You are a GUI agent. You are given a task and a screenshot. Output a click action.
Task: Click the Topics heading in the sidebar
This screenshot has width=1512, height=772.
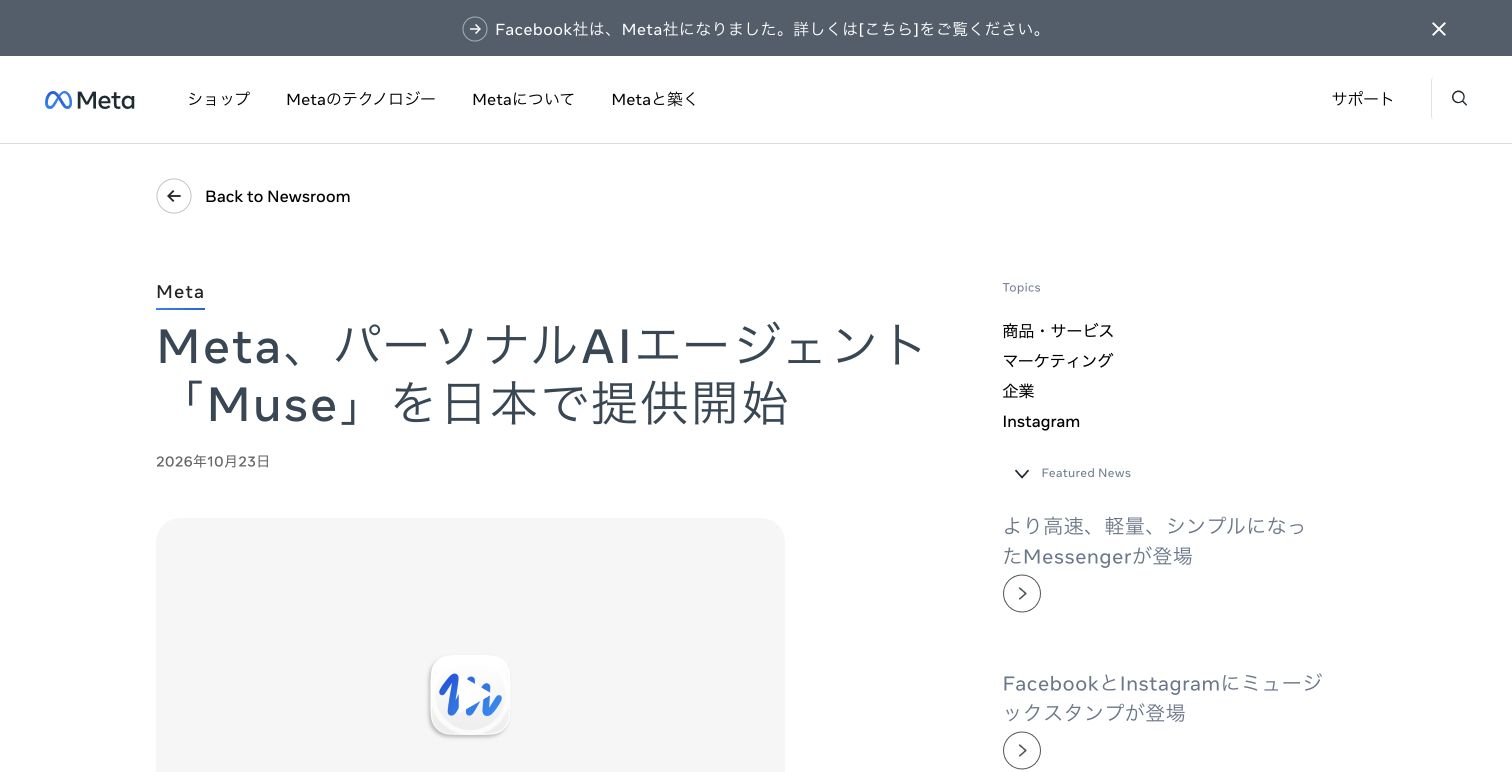1021,288
